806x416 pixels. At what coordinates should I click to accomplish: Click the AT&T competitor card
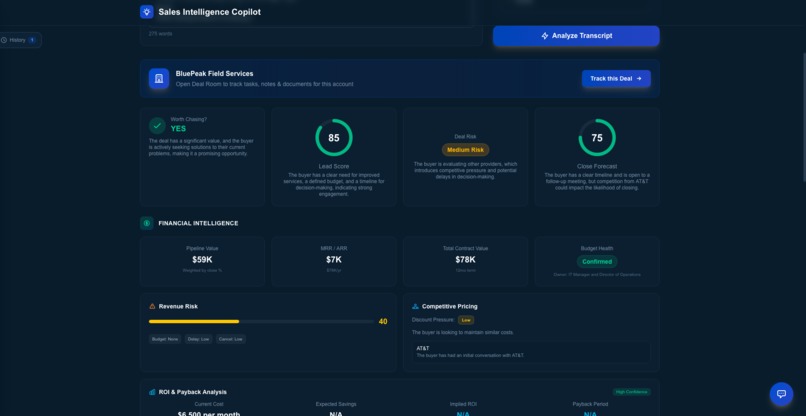pyautogui.click(x=531, y=352)
